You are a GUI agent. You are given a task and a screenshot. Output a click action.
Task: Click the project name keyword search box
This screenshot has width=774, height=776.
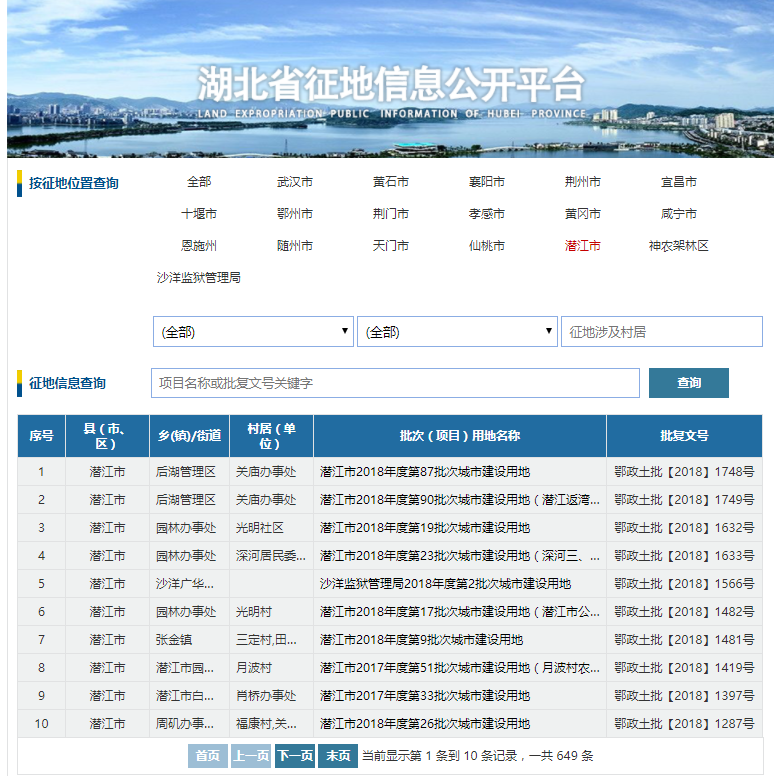click(x=395, y=383)
